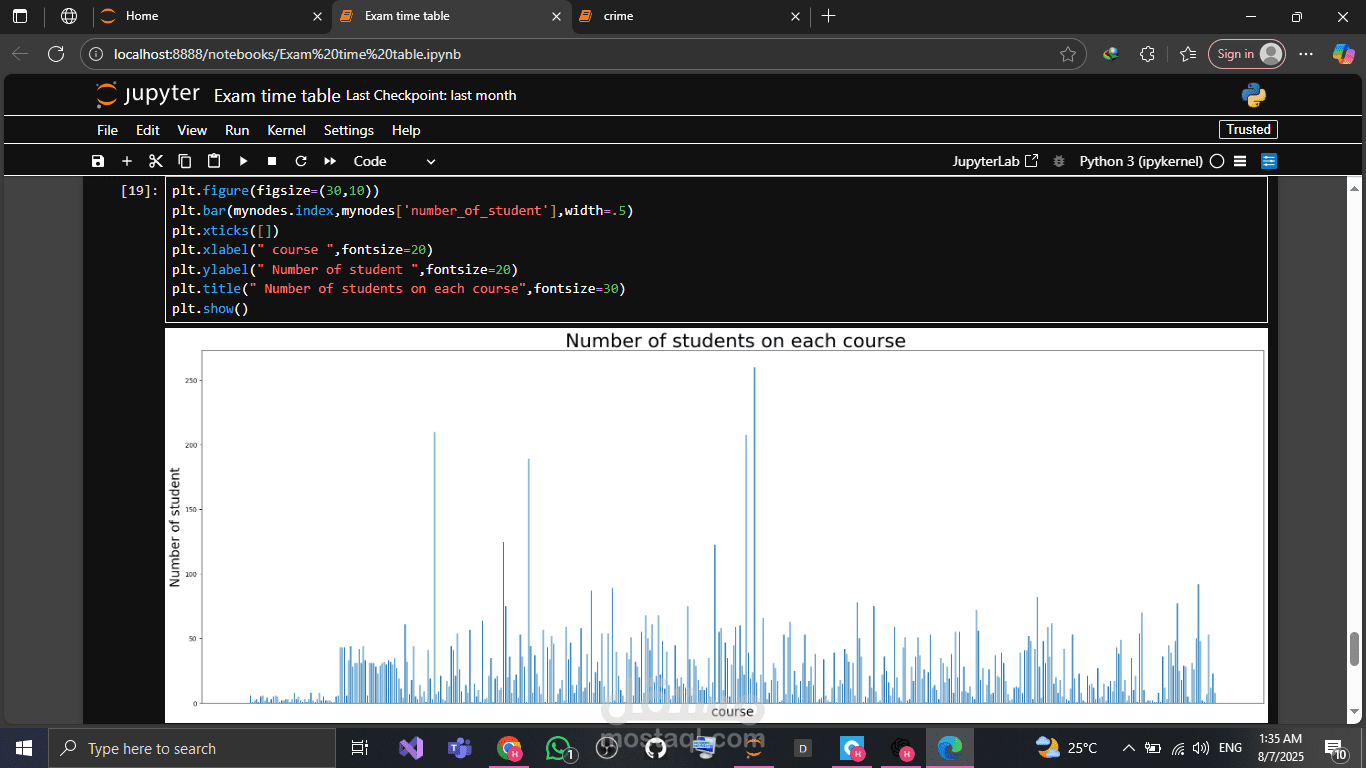Open GitHub Desktop from the taskbar
The width and height of the screenshot is (1366, 768).
tap(655, 748)
